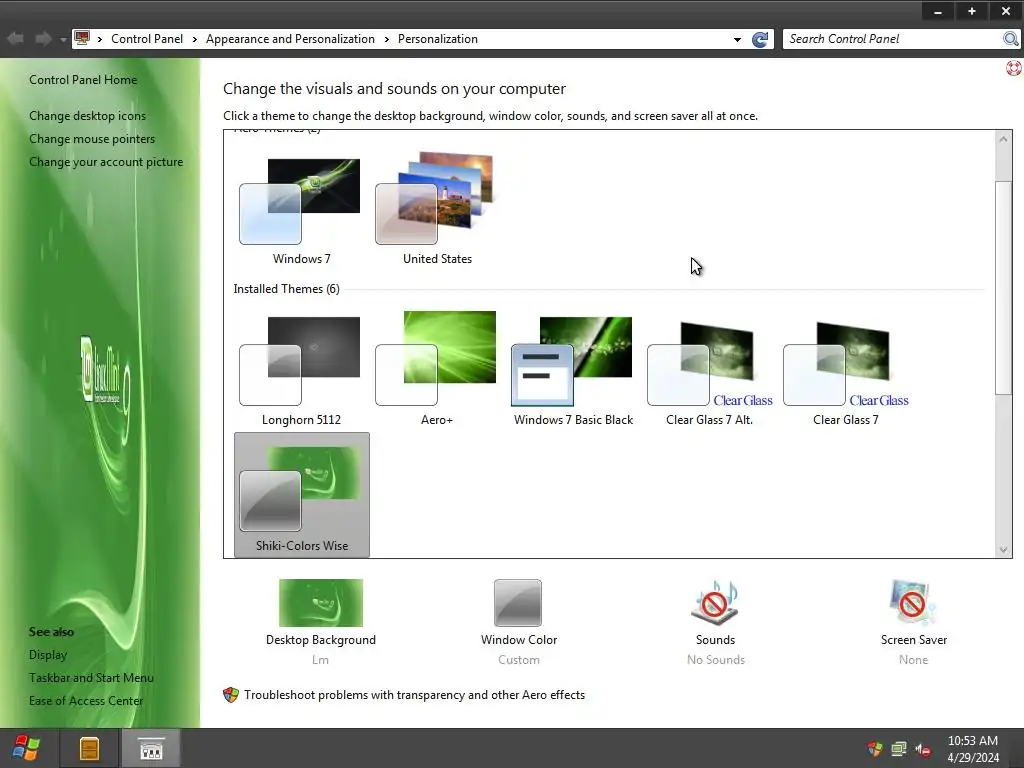
Task: Go back with the Back arrow
Action: 16,39
